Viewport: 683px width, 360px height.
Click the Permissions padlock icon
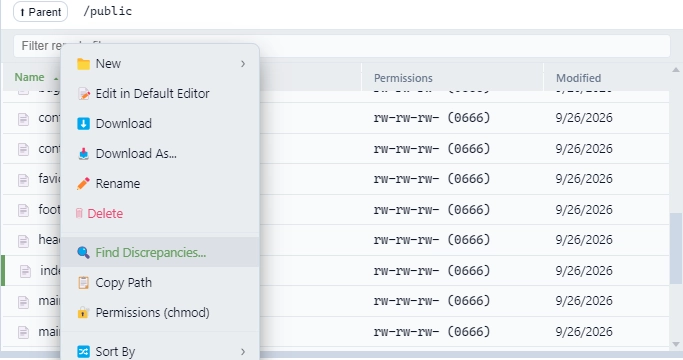click(x=83, y=312)
